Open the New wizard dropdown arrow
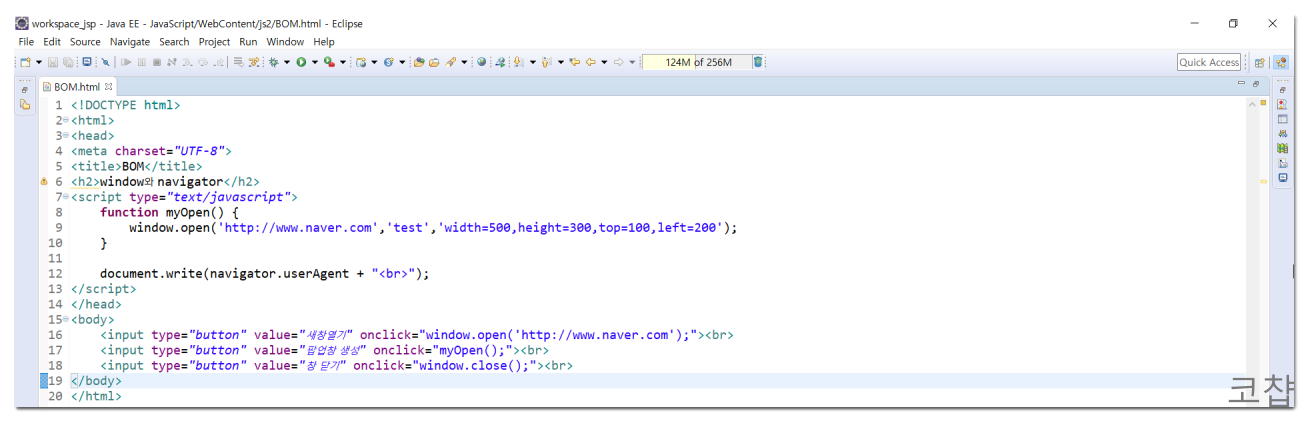 (x=38, y=62)
